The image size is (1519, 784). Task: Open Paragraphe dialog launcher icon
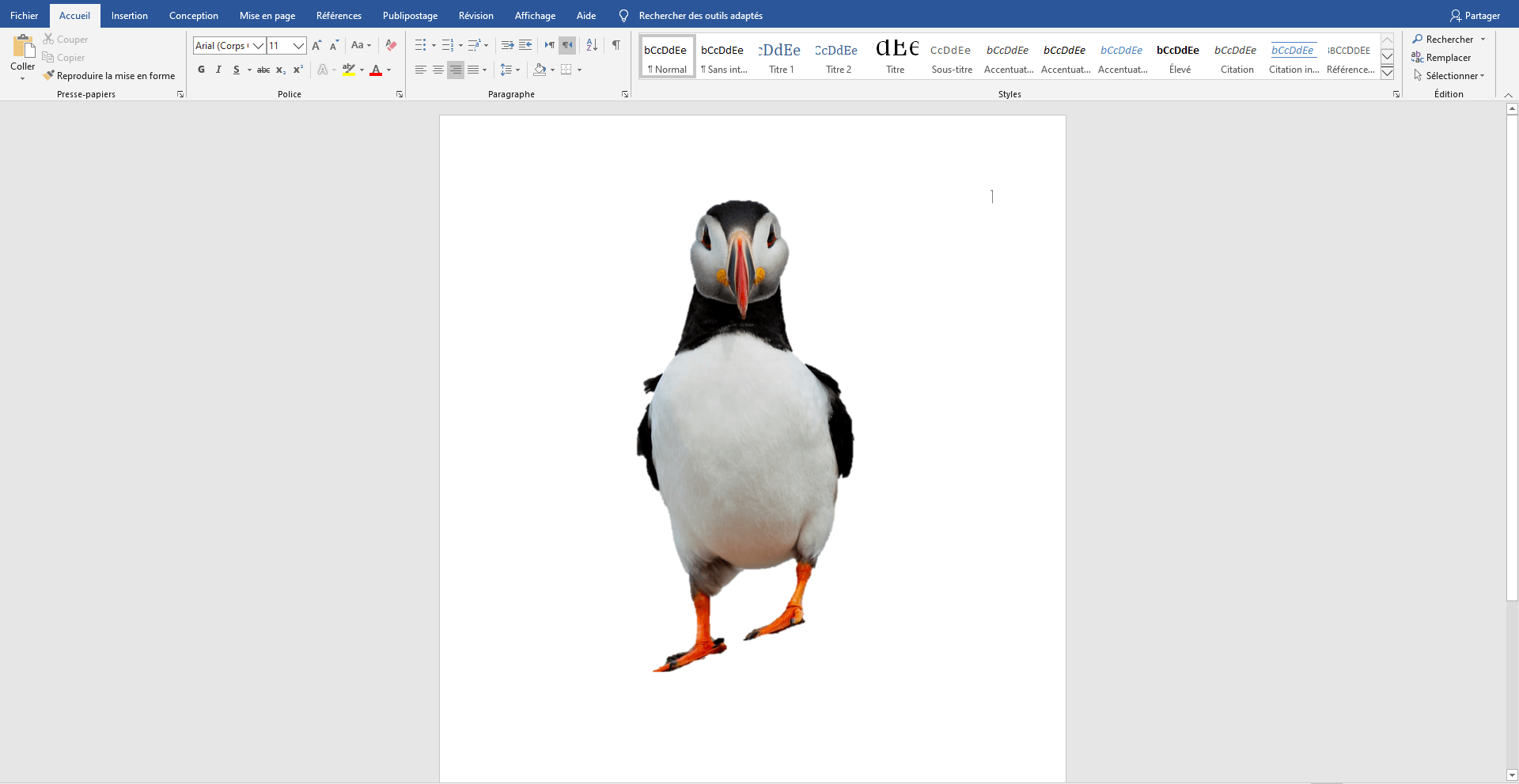625,94
